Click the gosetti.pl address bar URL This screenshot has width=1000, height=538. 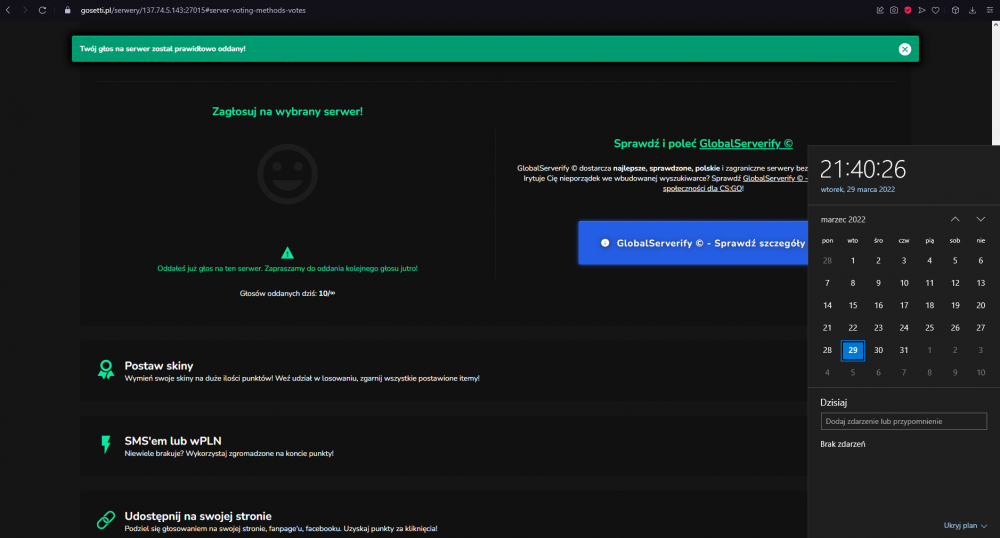[x=193, y=10]
